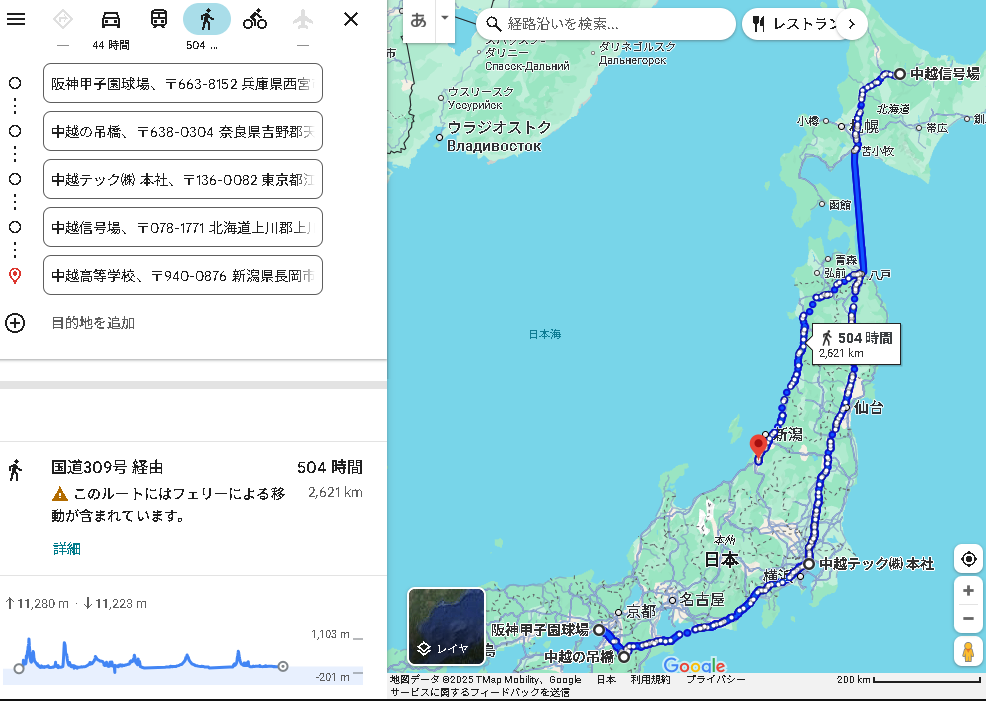Click the 2,621 km distance in route summary

pos(335,492)
